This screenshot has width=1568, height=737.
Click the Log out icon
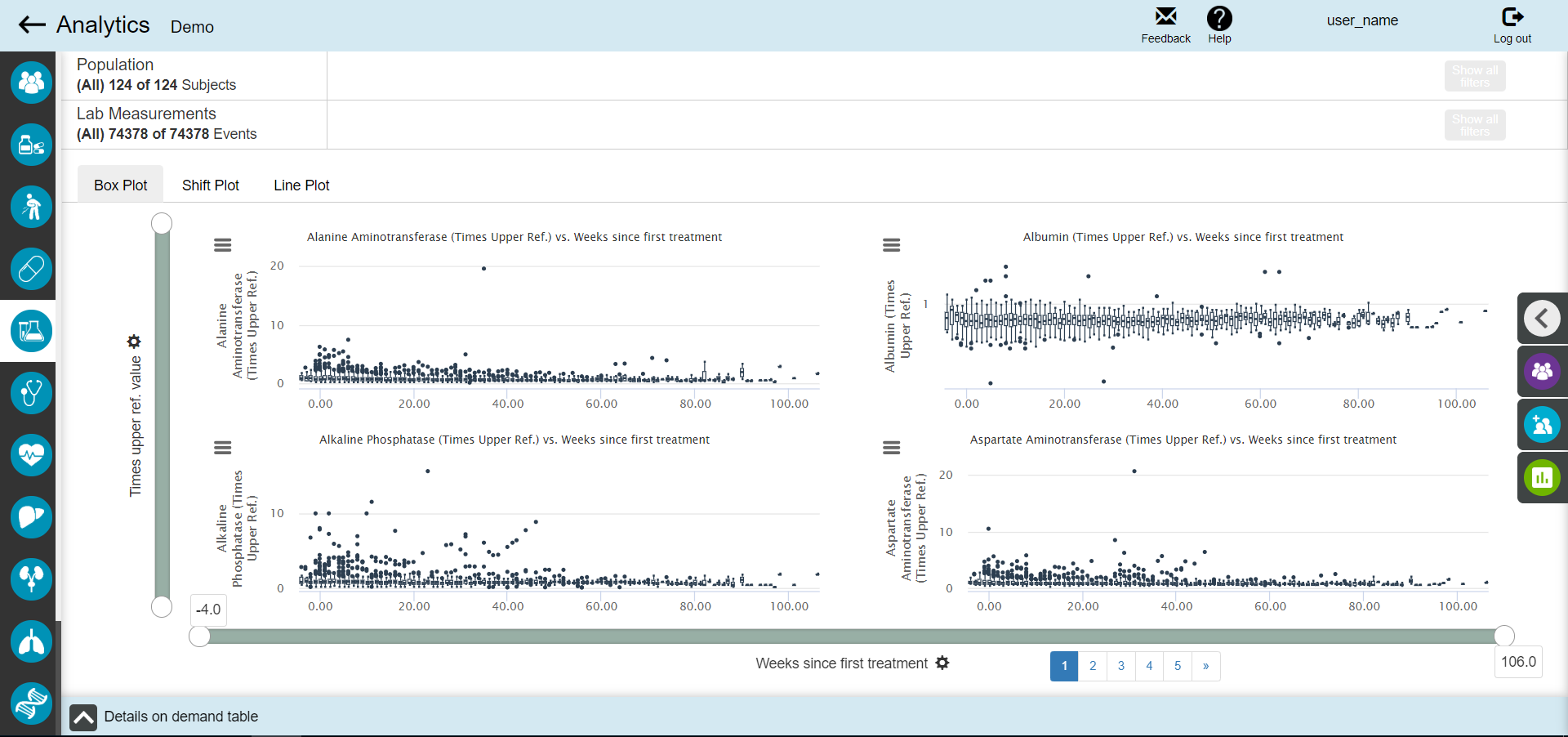click(1512, 16)
